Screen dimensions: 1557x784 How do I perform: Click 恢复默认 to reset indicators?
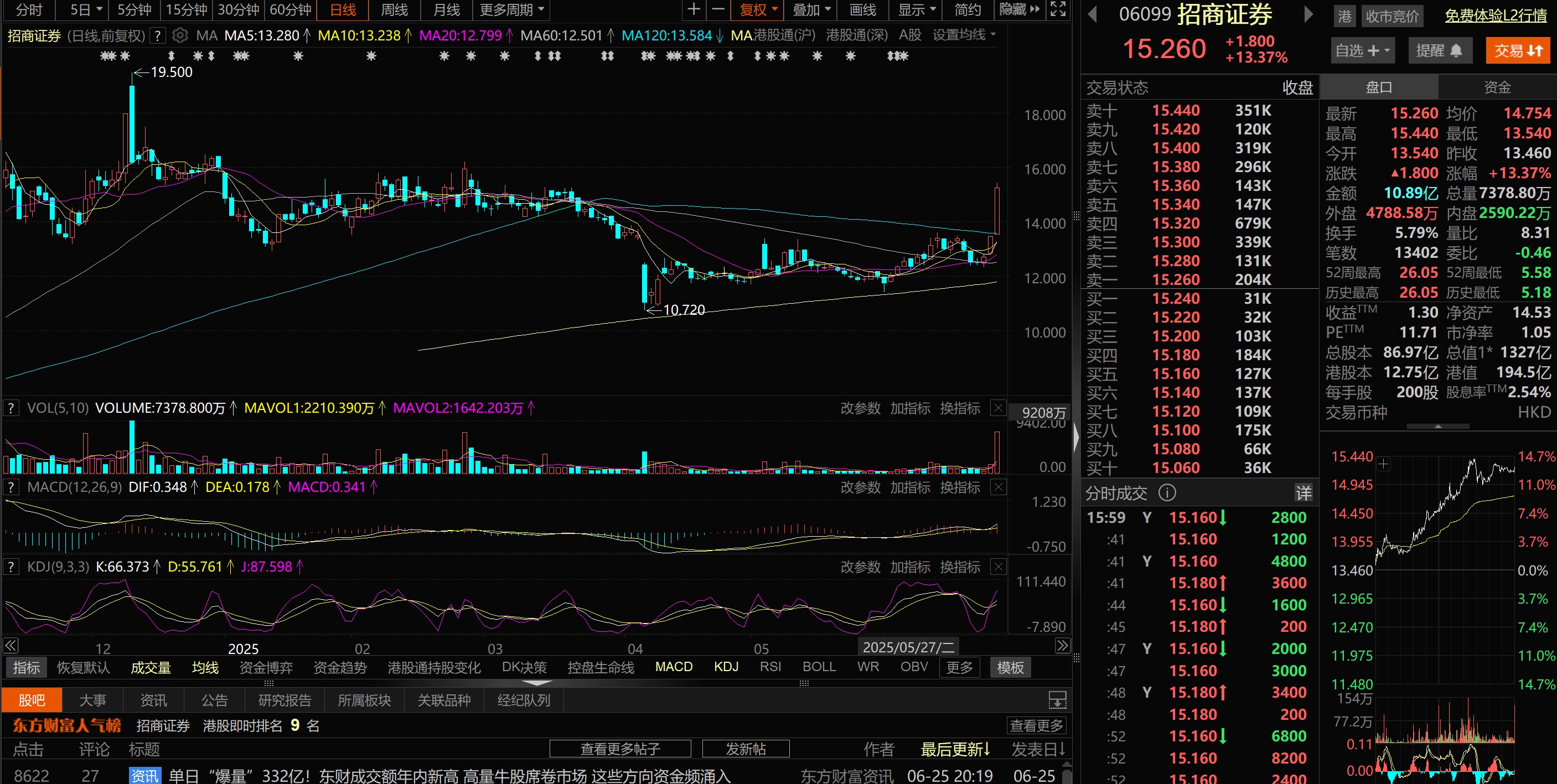[84, 667]
